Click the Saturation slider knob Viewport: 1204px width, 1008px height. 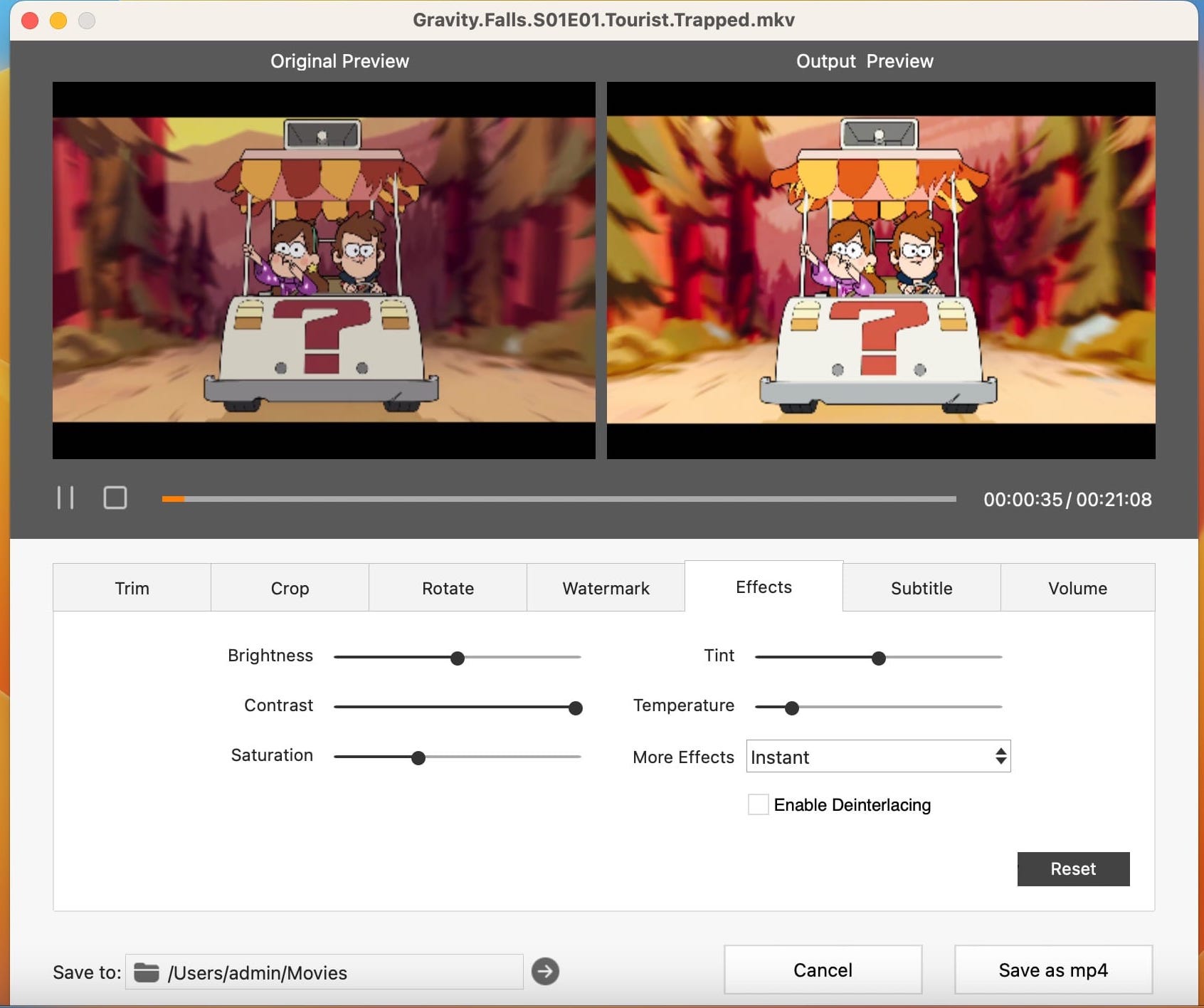(x=418, y=757)
